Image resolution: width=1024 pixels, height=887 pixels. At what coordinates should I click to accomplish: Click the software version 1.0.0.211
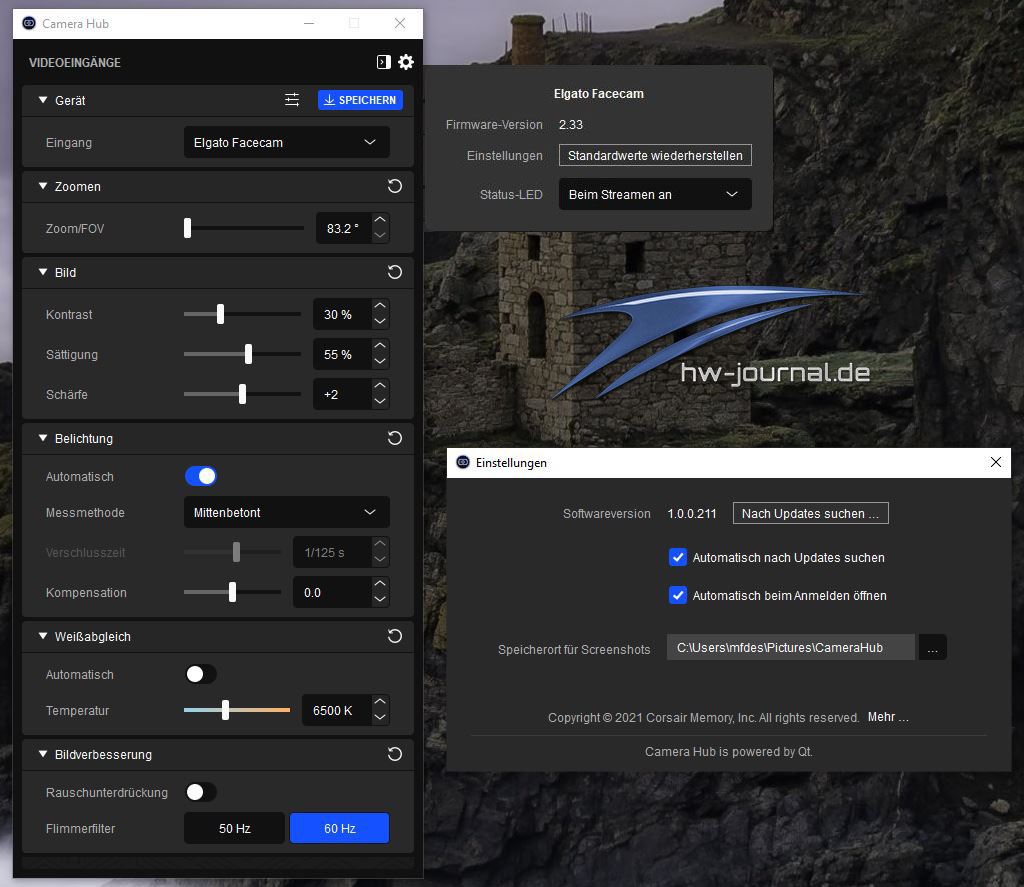pyautogui.click(x=692, y=514)
